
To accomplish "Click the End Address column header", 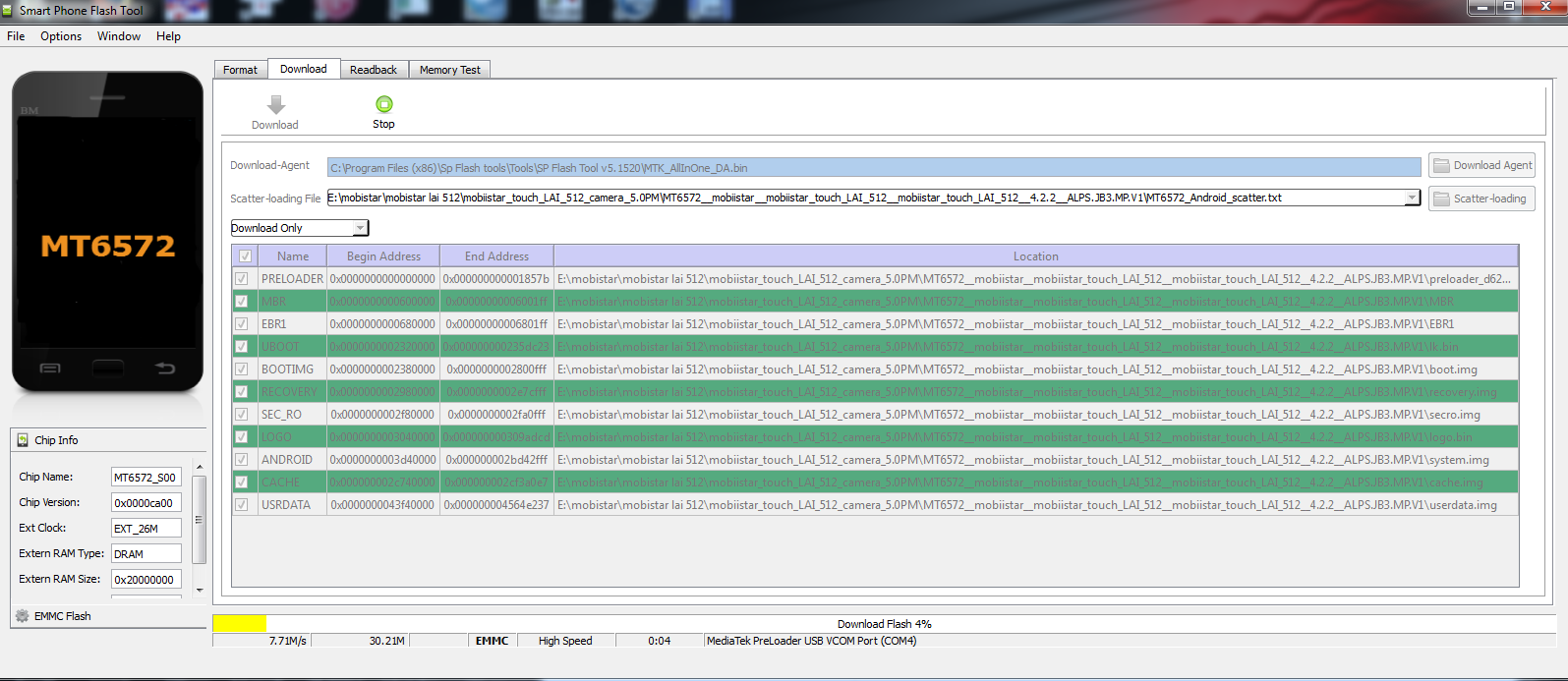I will pyautogui.click(x=496, y=256).
